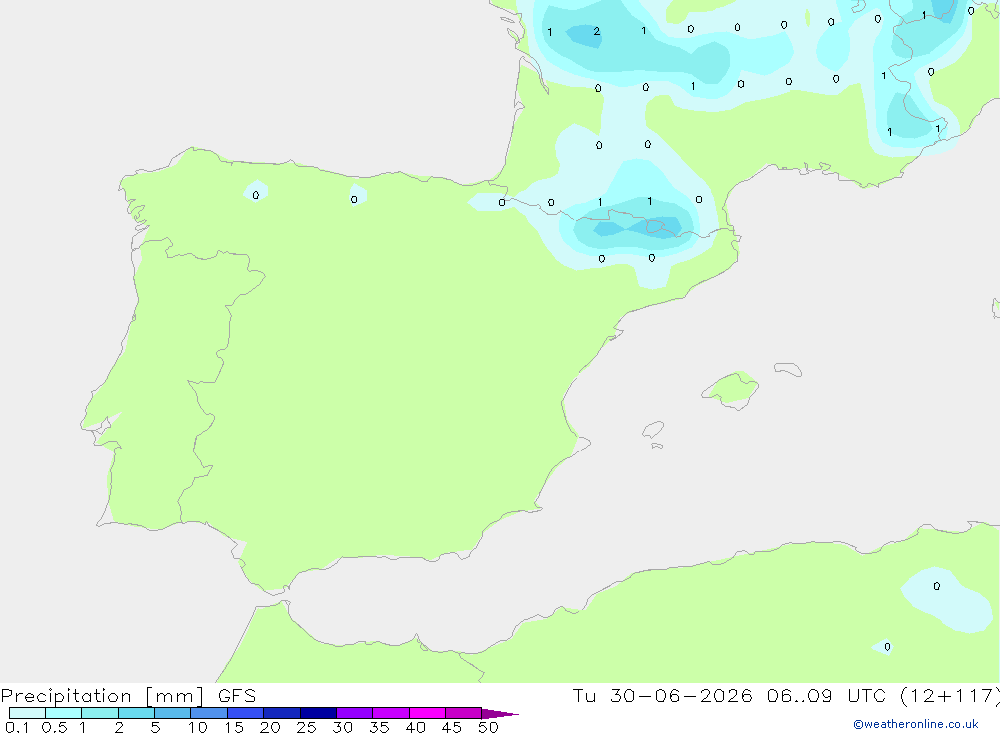This screenshot has width=1000, height=733.
Task: Click the Mallorca island on the map
Action: (731, 389)
